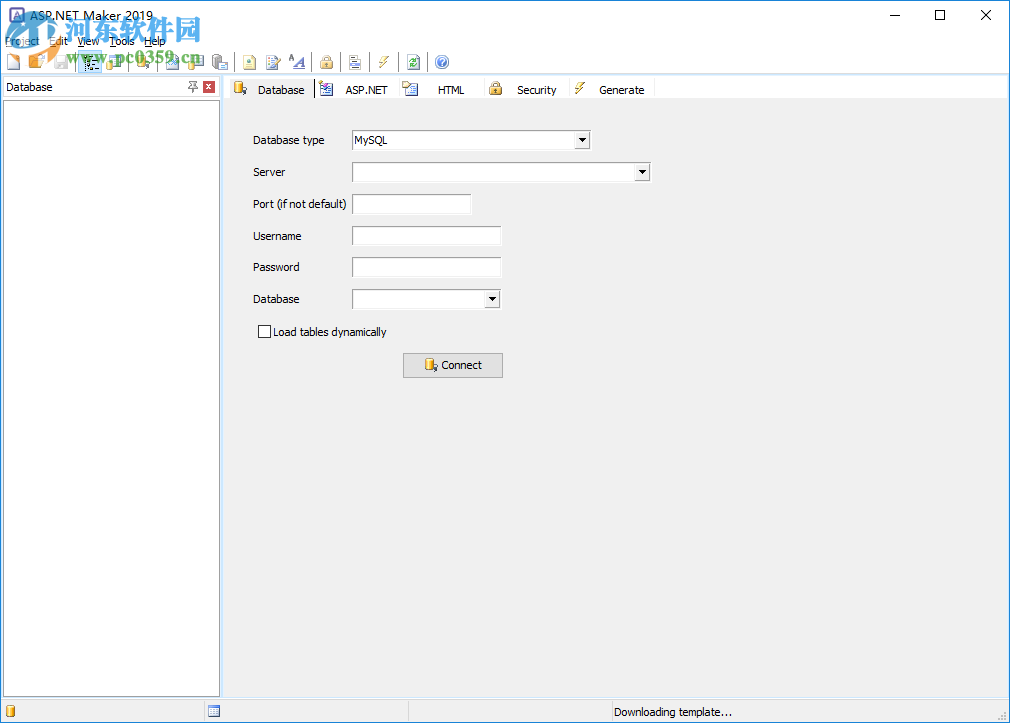Save the project with the toolbar icon
Image resolution: width=1010 pixels, height=723 pixels.
point(60,62)
